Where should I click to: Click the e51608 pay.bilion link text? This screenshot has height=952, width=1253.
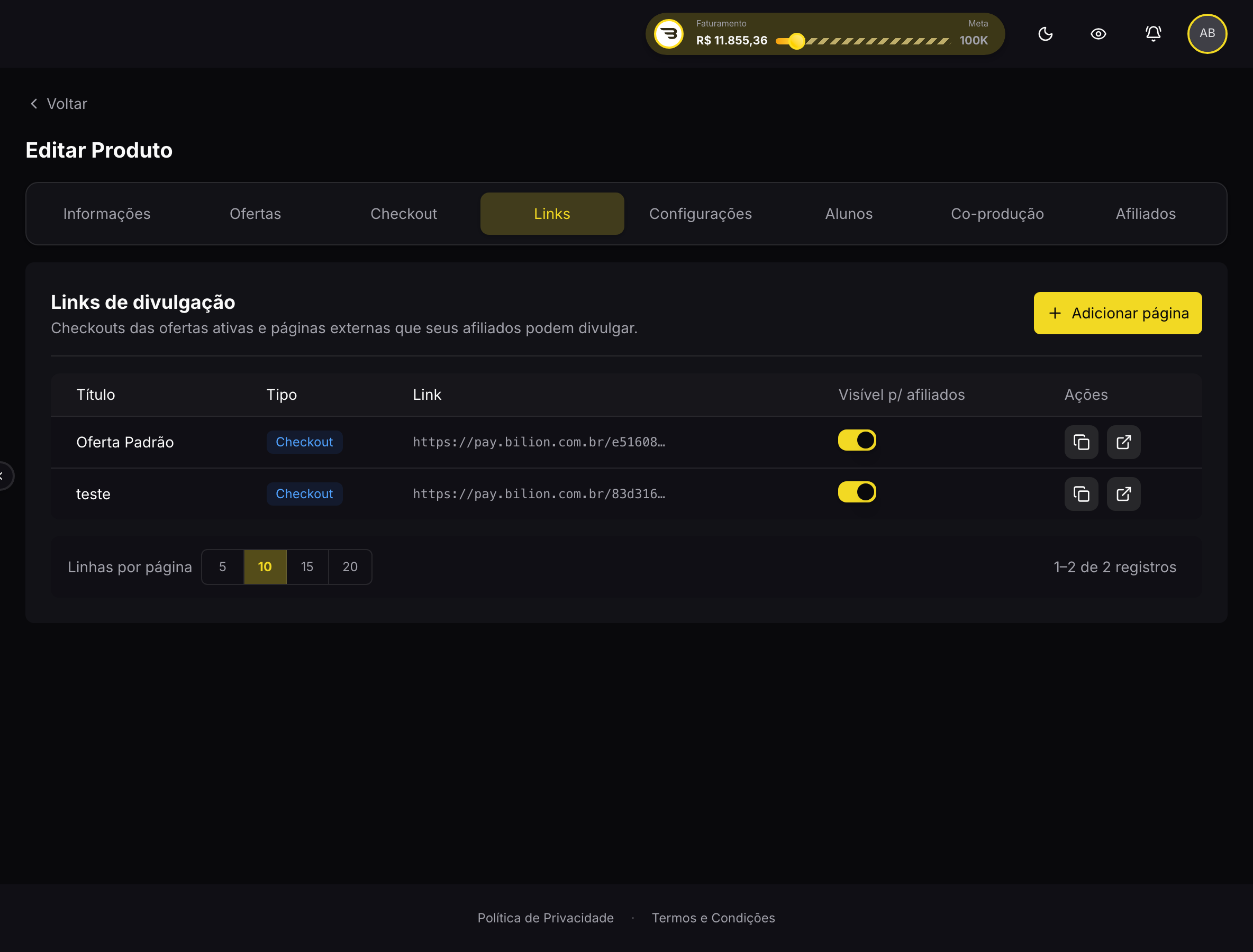[x=539, y=442]
